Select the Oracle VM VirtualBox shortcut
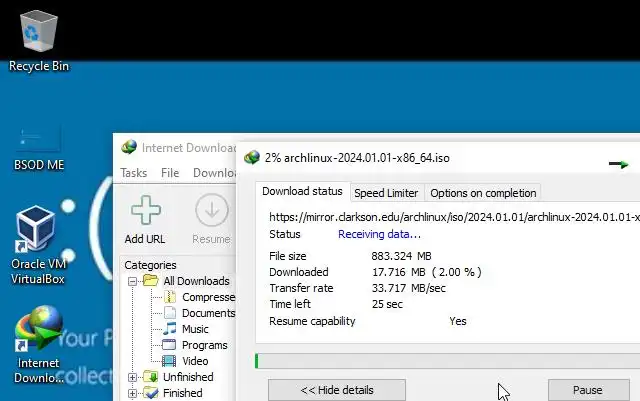Viewport: 640px width, 401px height. [x=38, y=245]
